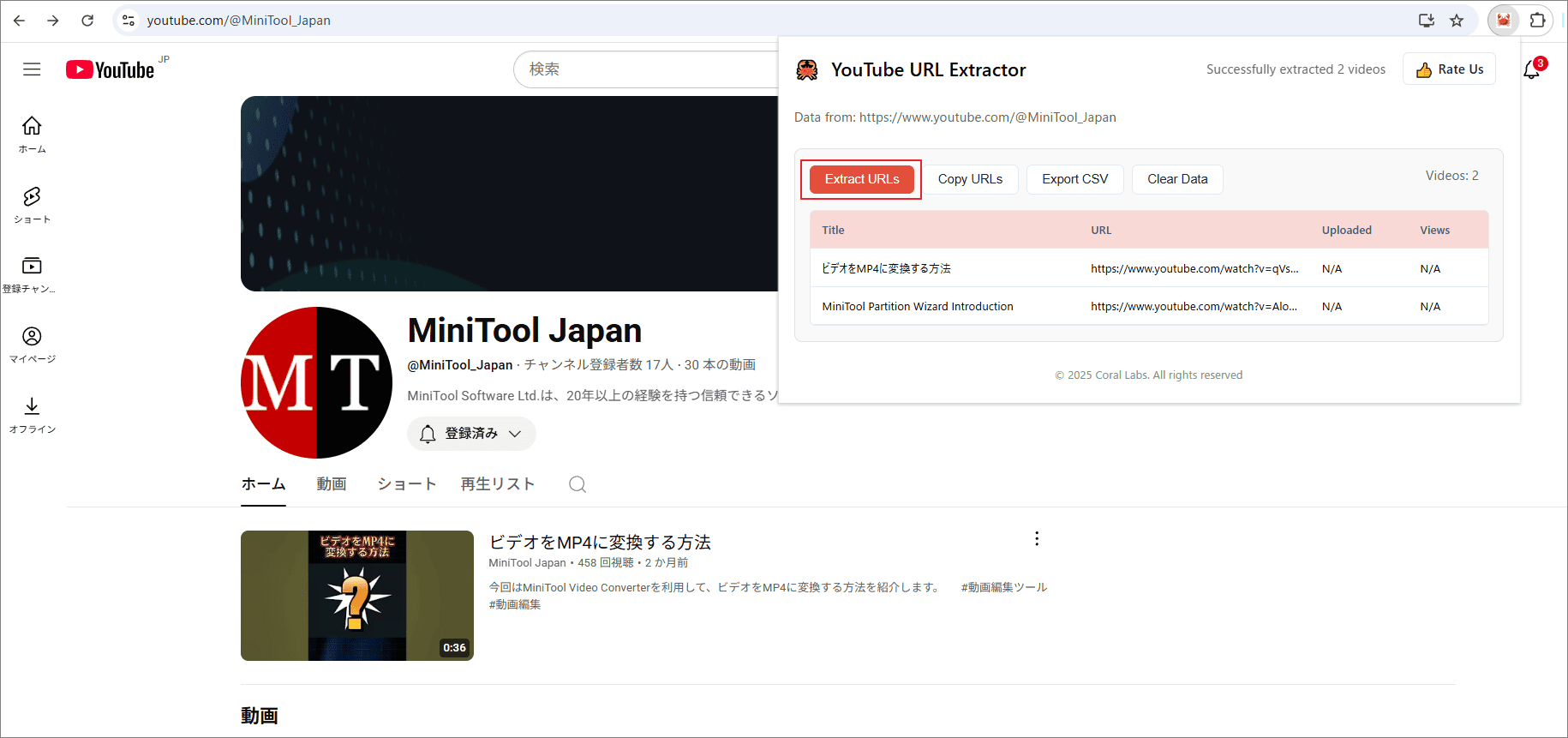Image resolution: width=1568 pixels, height=738 pixels.
Task: Switch to the ショート channel tab
Action: point(407,484)
